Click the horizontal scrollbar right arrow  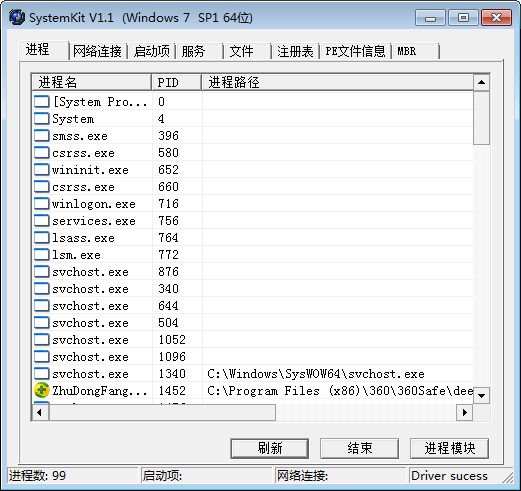click(x=465, y=412)
